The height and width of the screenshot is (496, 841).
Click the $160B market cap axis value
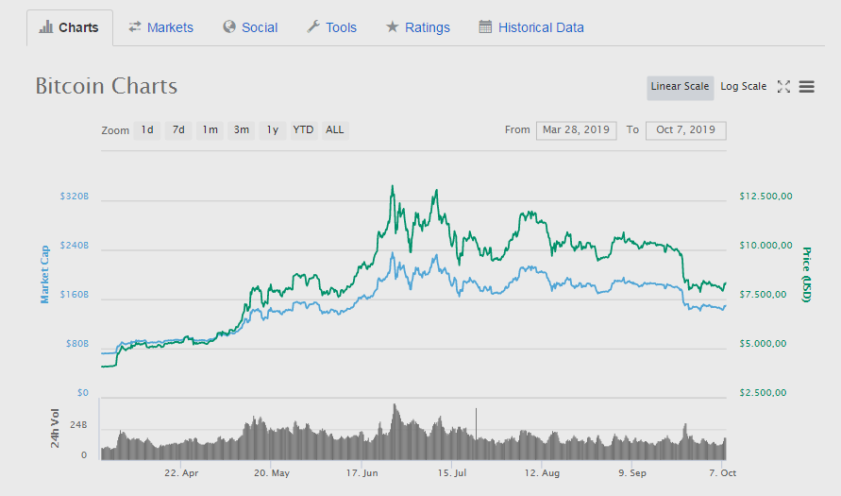pos(75,295)
